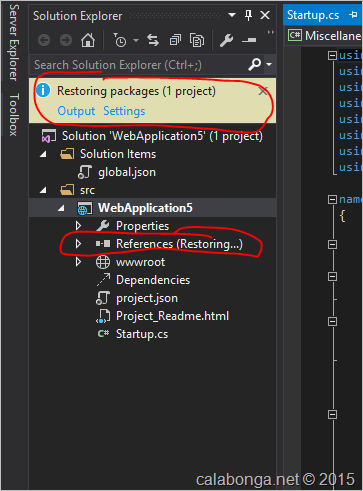The width and height of the screenshot is (363, 491).
Task: Select References (Restoring...) node
Action: pyautogui.click(x=179, y=244)
